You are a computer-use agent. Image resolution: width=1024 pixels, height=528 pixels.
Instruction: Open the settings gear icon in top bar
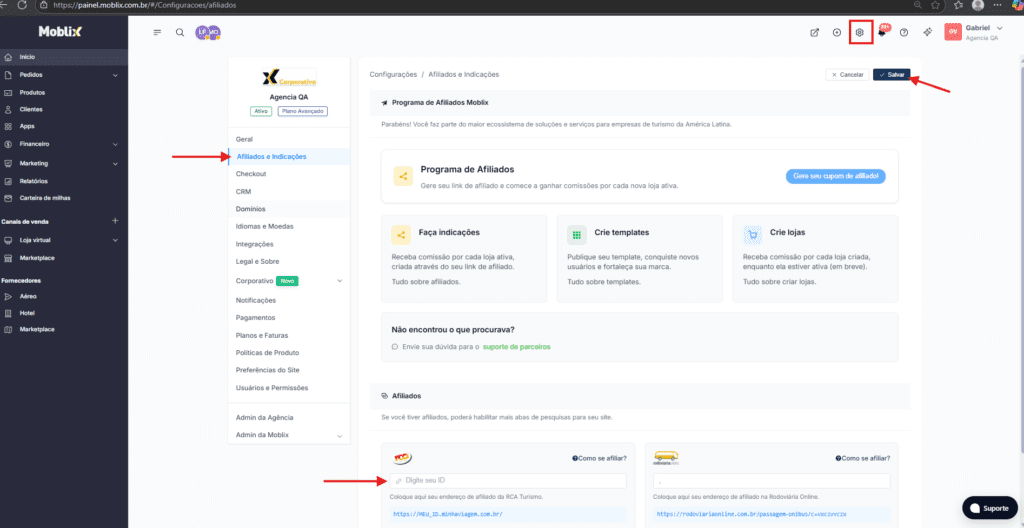[x=859, y=32]
